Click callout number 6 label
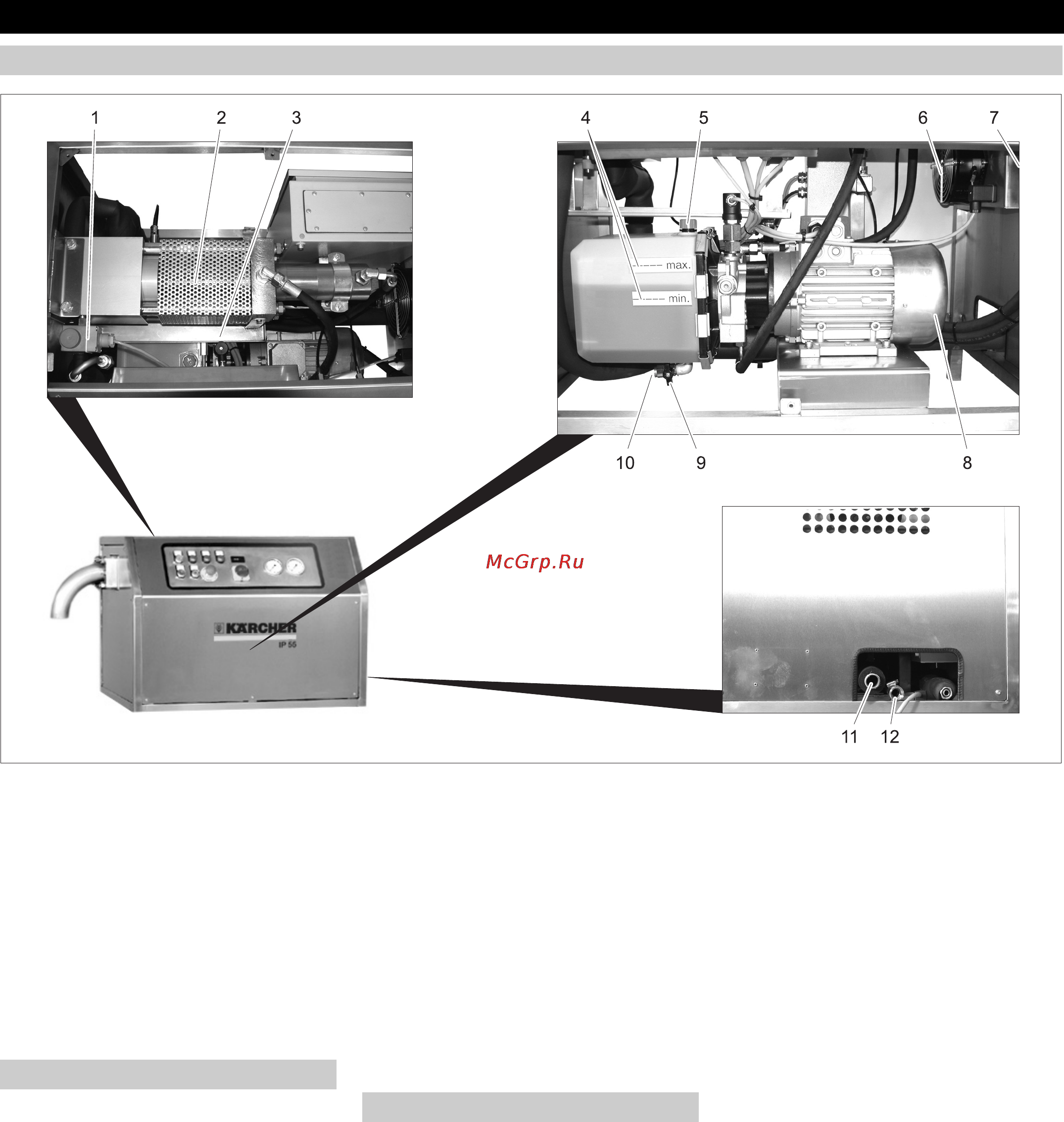This screenshot has height=1122, width=1064. tap(923, 117)
